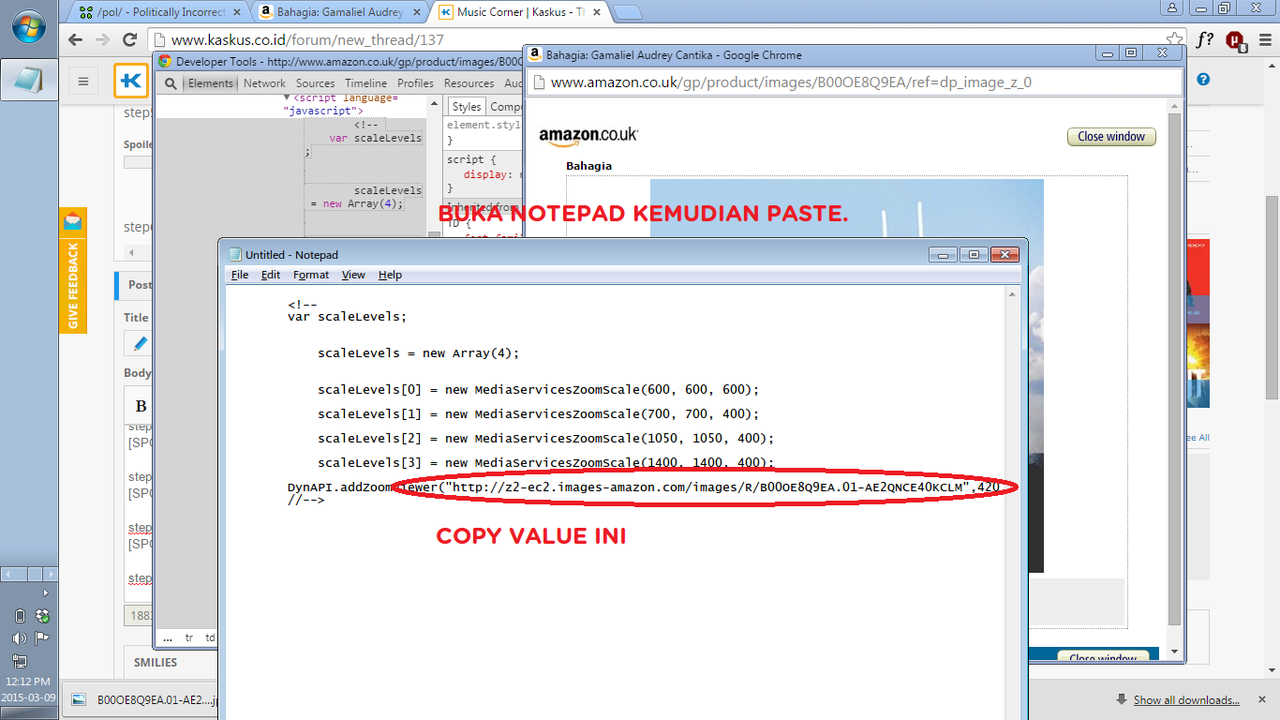1280x720 pixels.
Task: Toggle Bold in the Kaskus body editor
Action: [141, 406]
